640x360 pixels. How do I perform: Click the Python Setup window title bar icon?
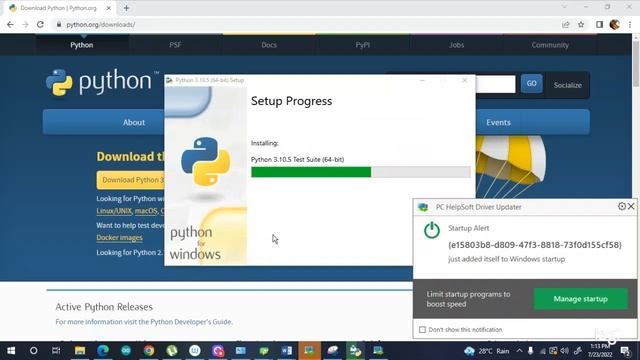[x=169, y=80]
